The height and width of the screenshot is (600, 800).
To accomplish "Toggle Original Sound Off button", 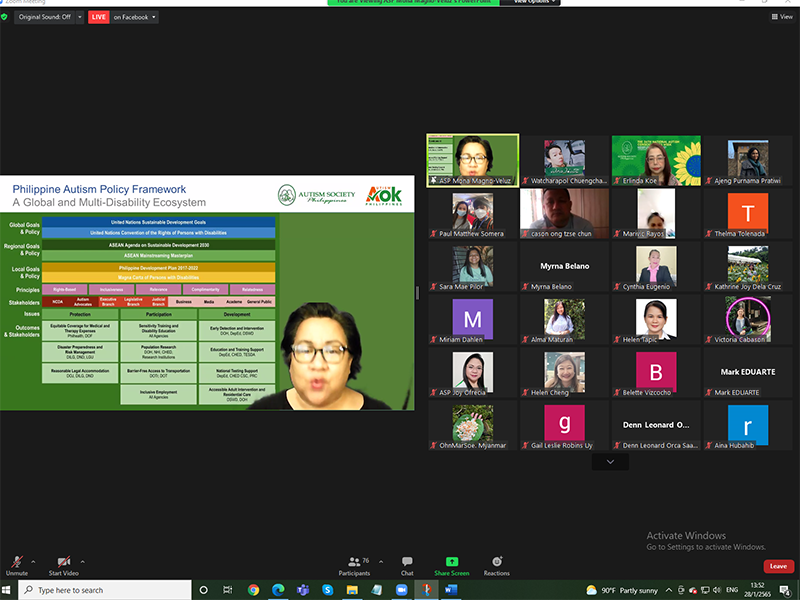I will click(45, 17).
